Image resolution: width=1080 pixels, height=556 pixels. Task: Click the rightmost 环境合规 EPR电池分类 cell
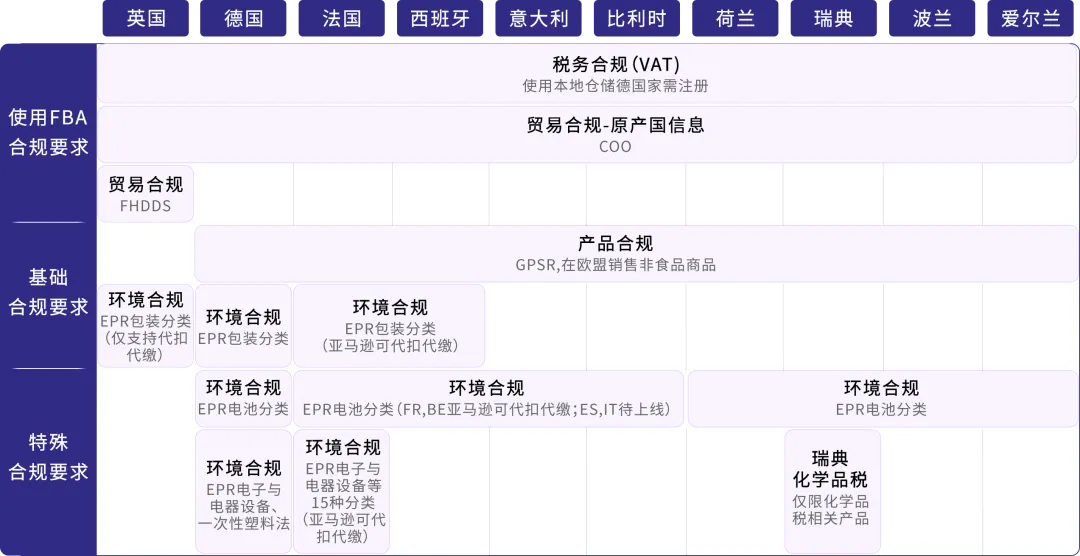click(x=883, y=398)
